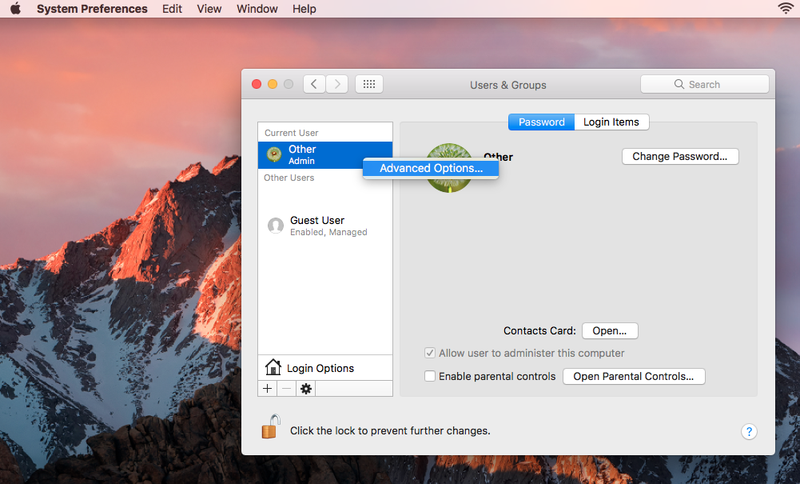
Task: Go forward with the right chevron
Action: click(337, 84)
